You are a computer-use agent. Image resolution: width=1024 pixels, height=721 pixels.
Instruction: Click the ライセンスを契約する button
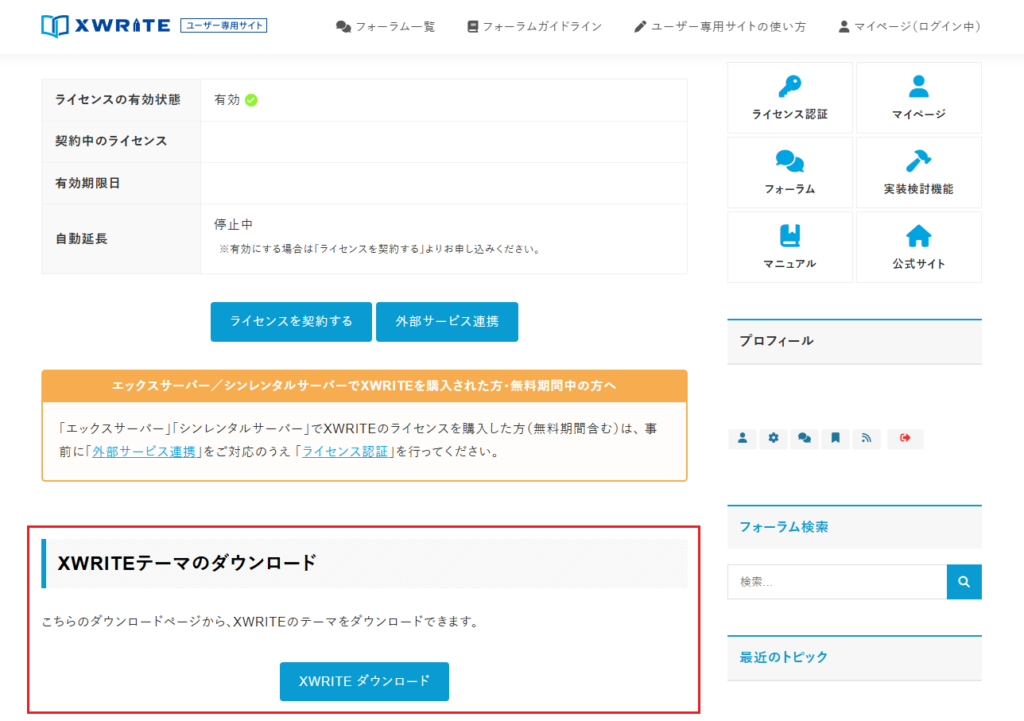pyautogui.click(x=291, y=322)
